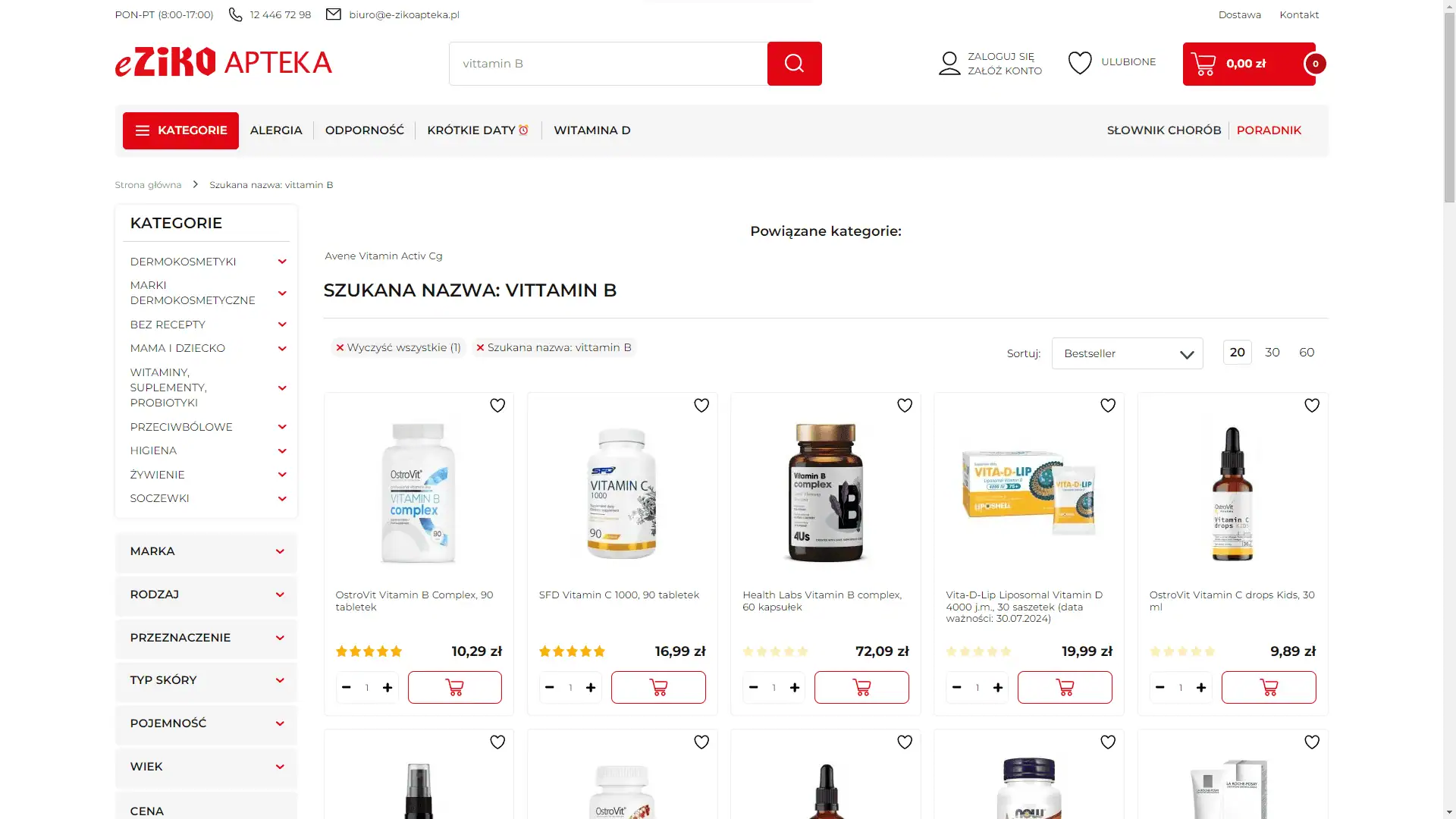Favorite the OstroVit Vitamin B Complex product
Image resolution: width=1456 pixels, height=819 pixels.
497,406
